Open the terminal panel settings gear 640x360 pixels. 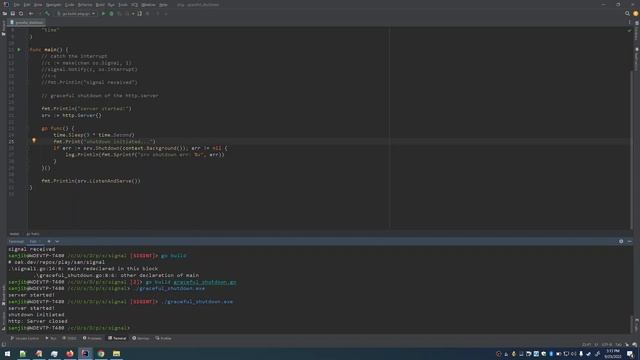[x=621, y=241]
